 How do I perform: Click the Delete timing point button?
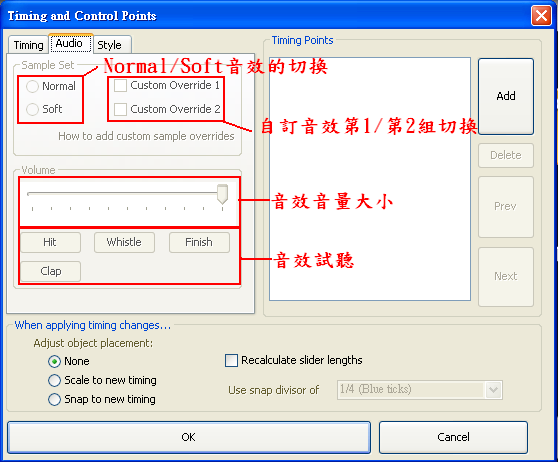coord(506,155)
